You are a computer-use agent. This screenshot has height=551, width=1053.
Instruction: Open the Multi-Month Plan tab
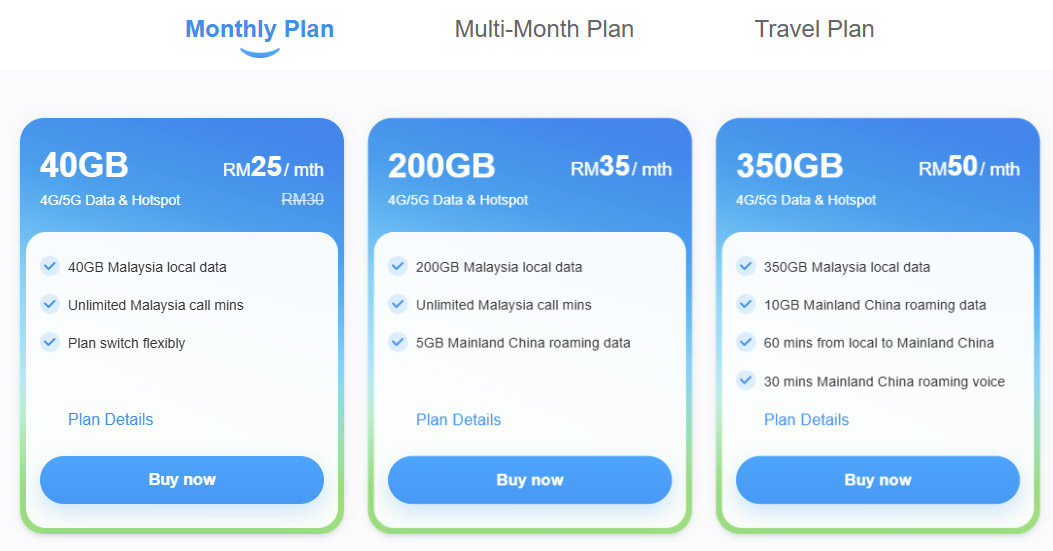[x=544, y=29]
